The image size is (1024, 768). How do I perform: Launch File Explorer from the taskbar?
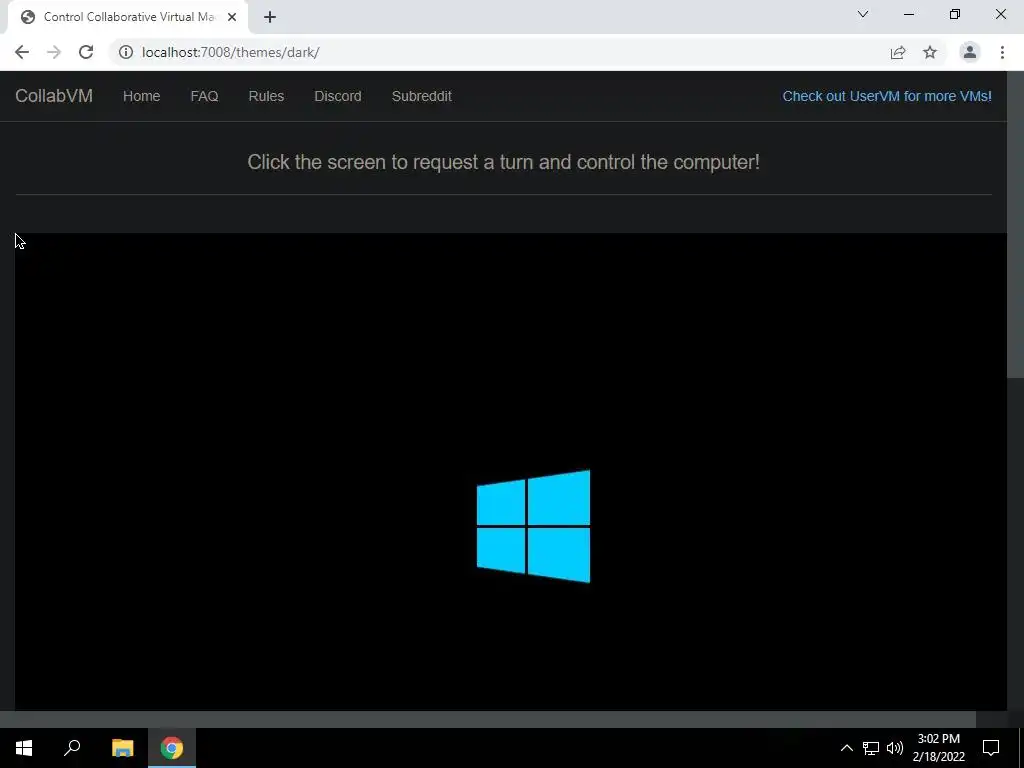[x=122, y=748]
